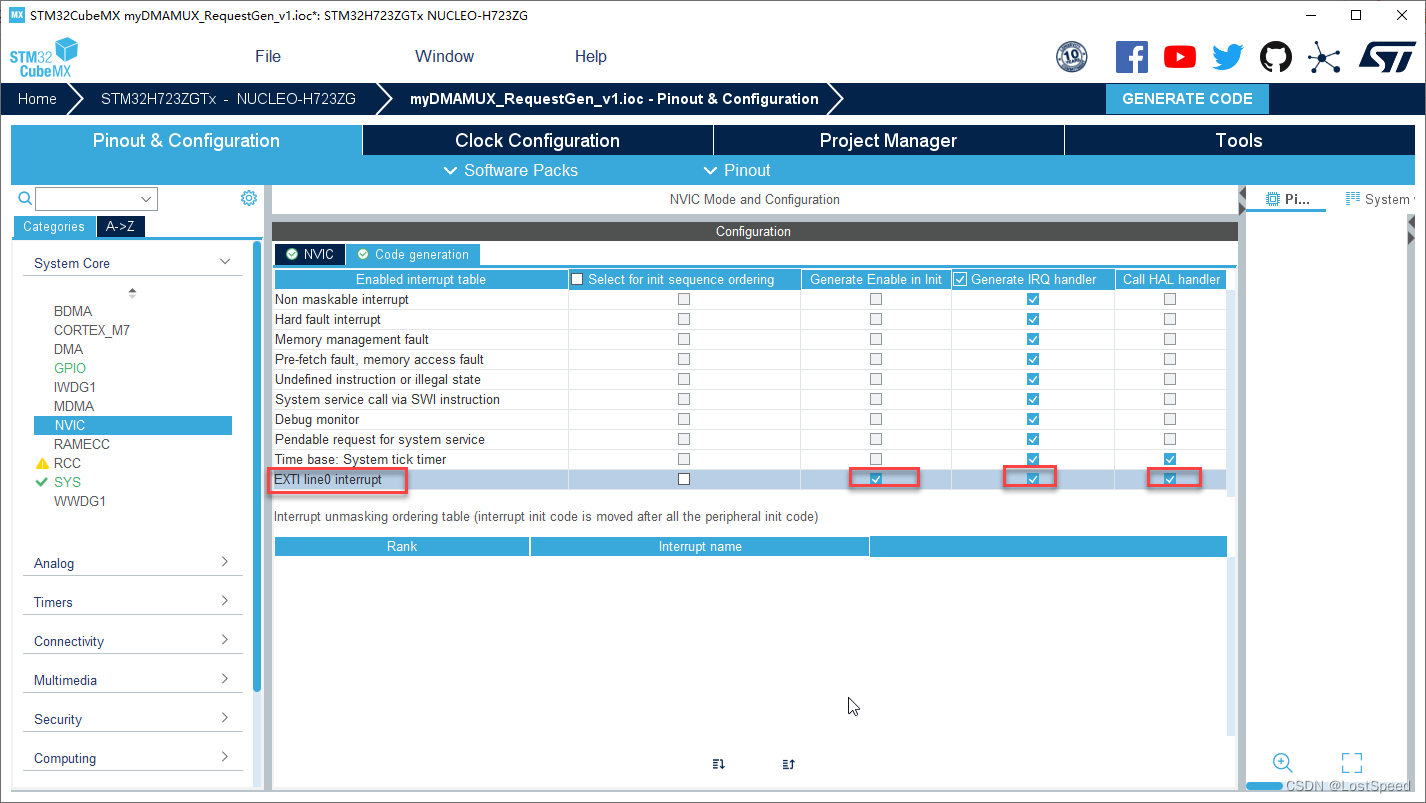Select the Code generation tab
Screen dimensions: 1426x803
point(413,254)
